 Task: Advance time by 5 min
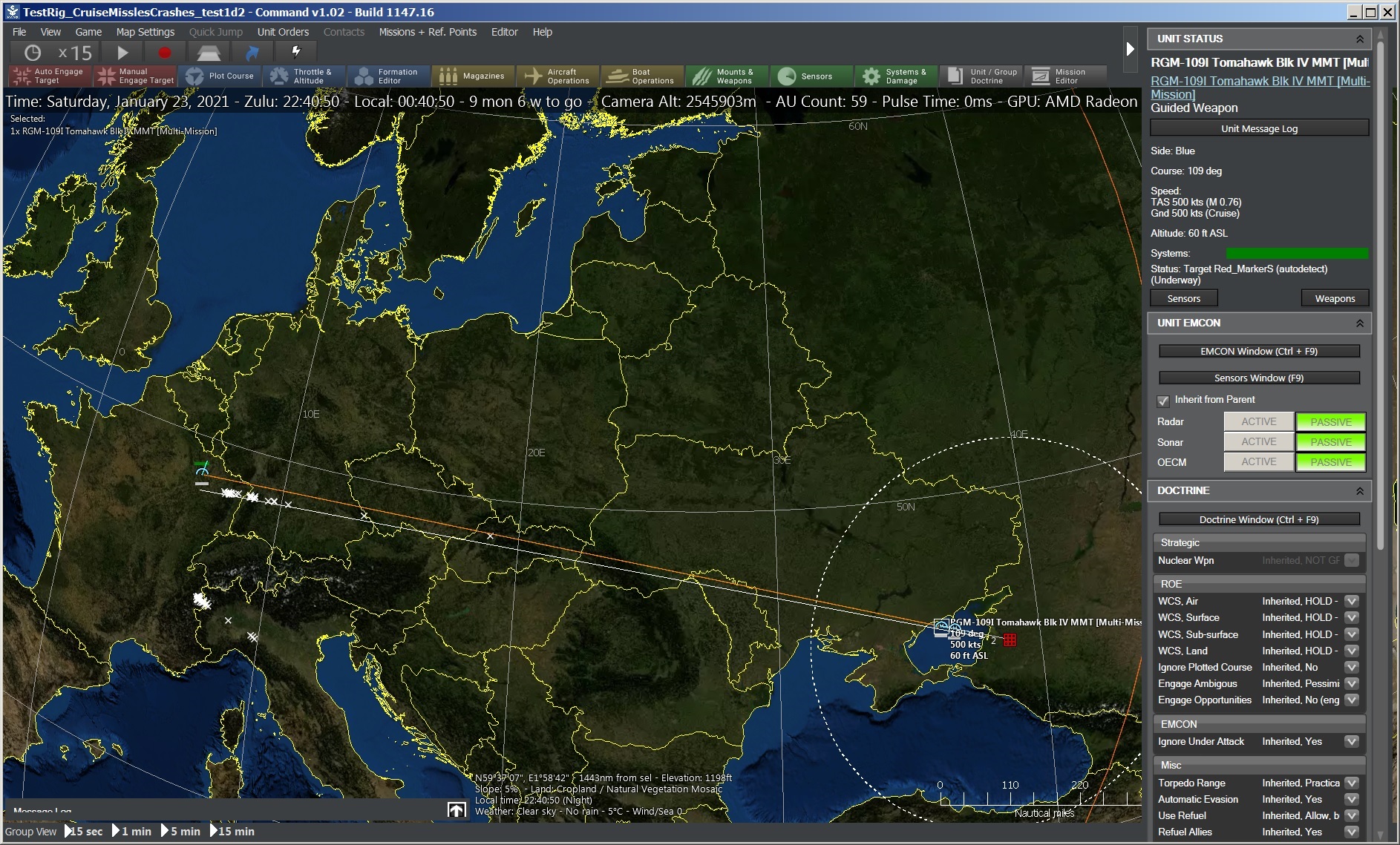(180, 831)
